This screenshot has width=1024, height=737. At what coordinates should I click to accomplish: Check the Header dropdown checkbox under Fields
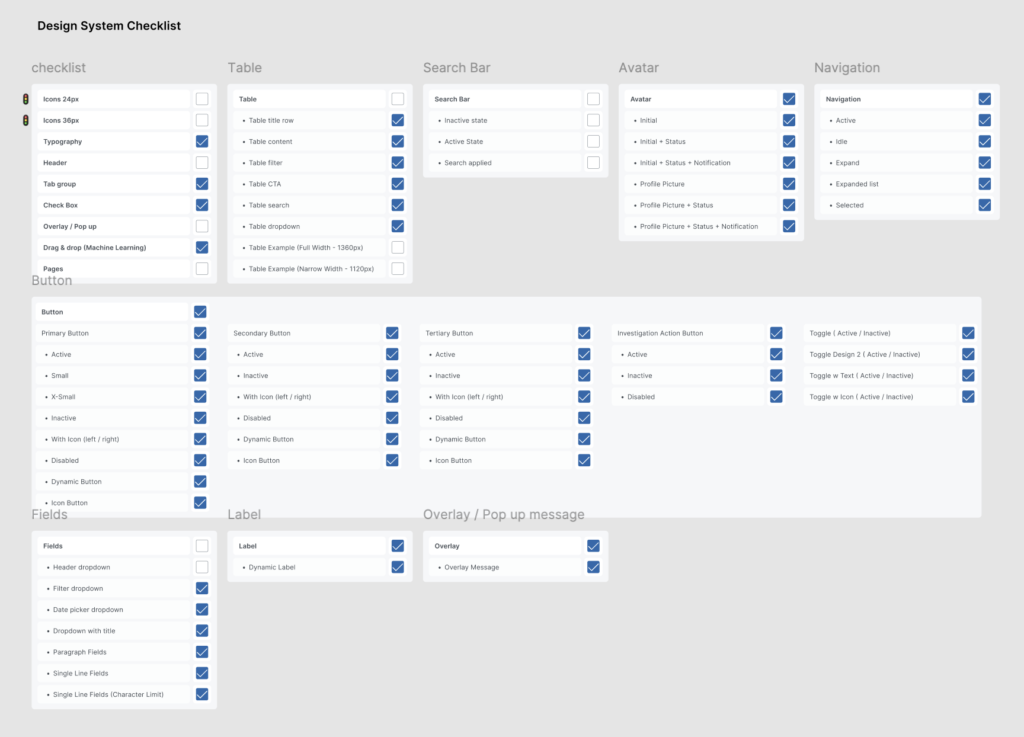click(202, 567)
